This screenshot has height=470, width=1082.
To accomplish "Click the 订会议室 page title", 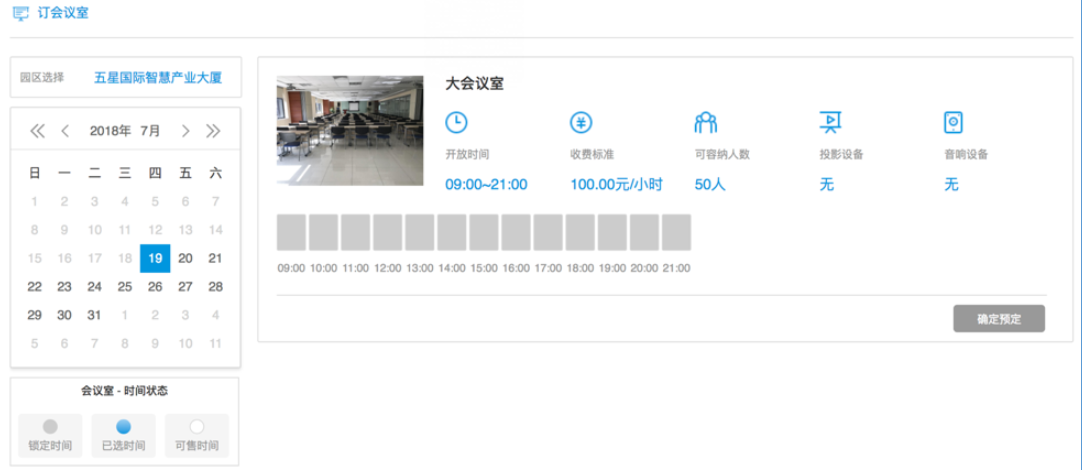I will 63,12.
